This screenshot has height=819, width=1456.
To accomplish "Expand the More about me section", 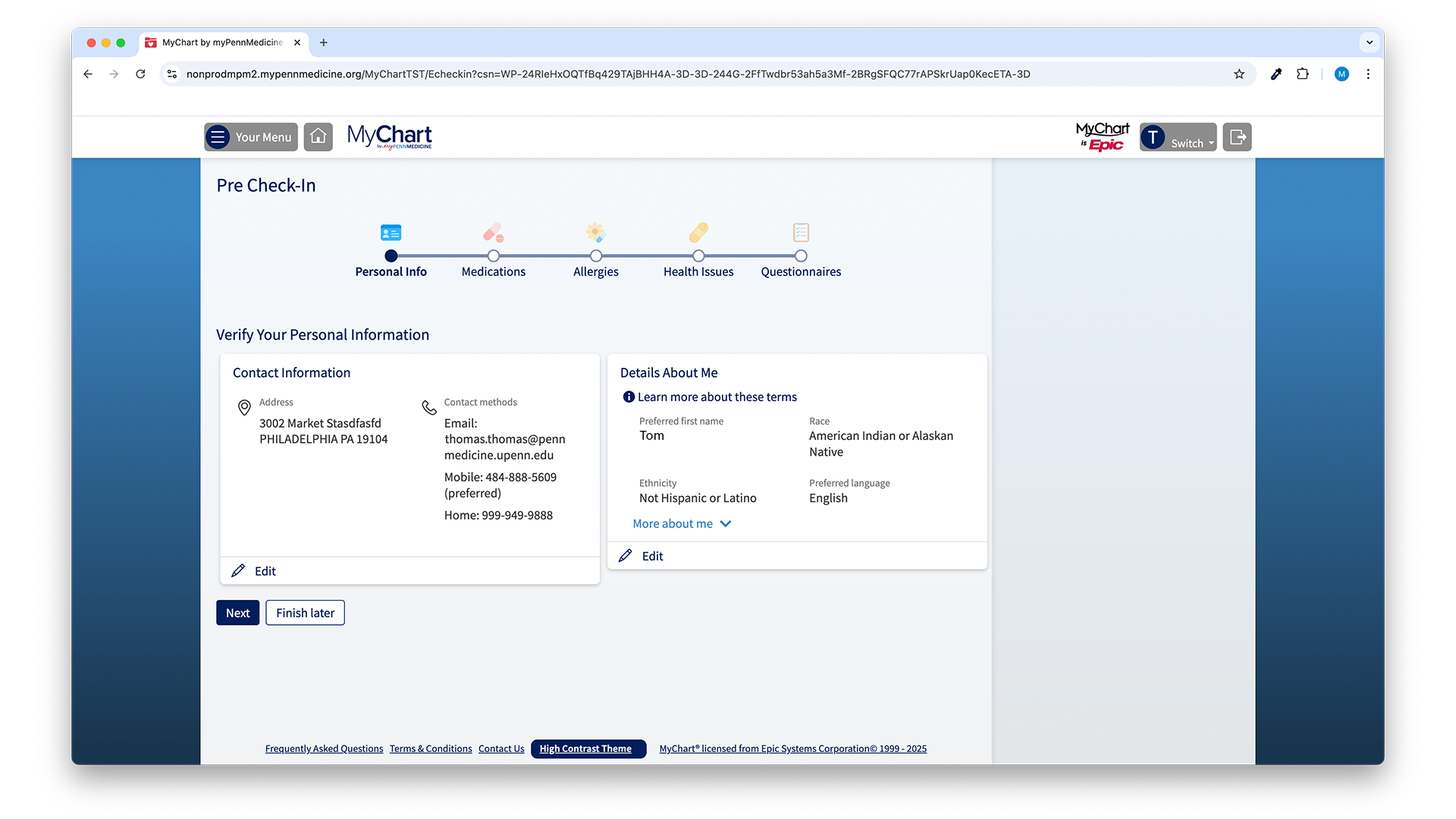I will click(x=681, y=523).
